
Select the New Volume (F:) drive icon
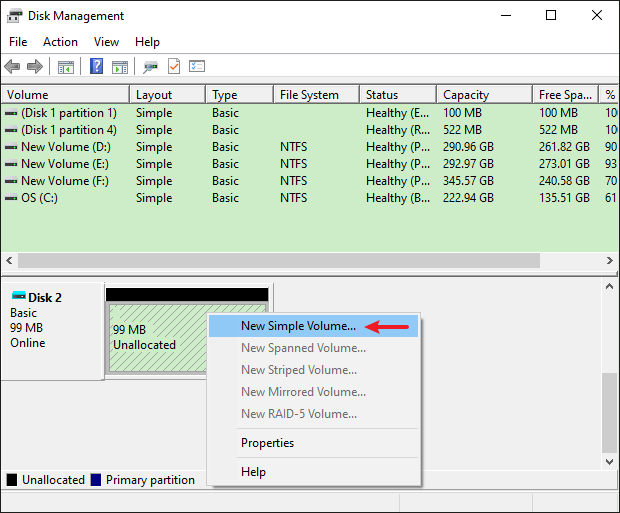click(11, 181)
